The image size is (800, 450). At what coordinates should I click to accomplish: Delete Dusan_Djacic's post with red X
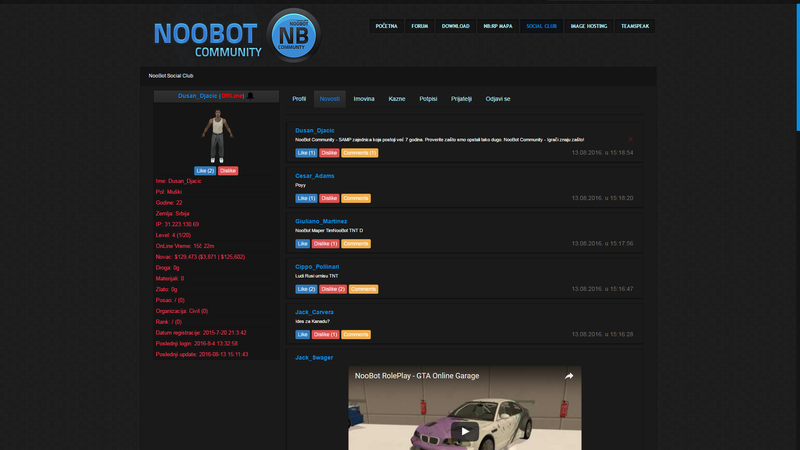coord(631,139)
